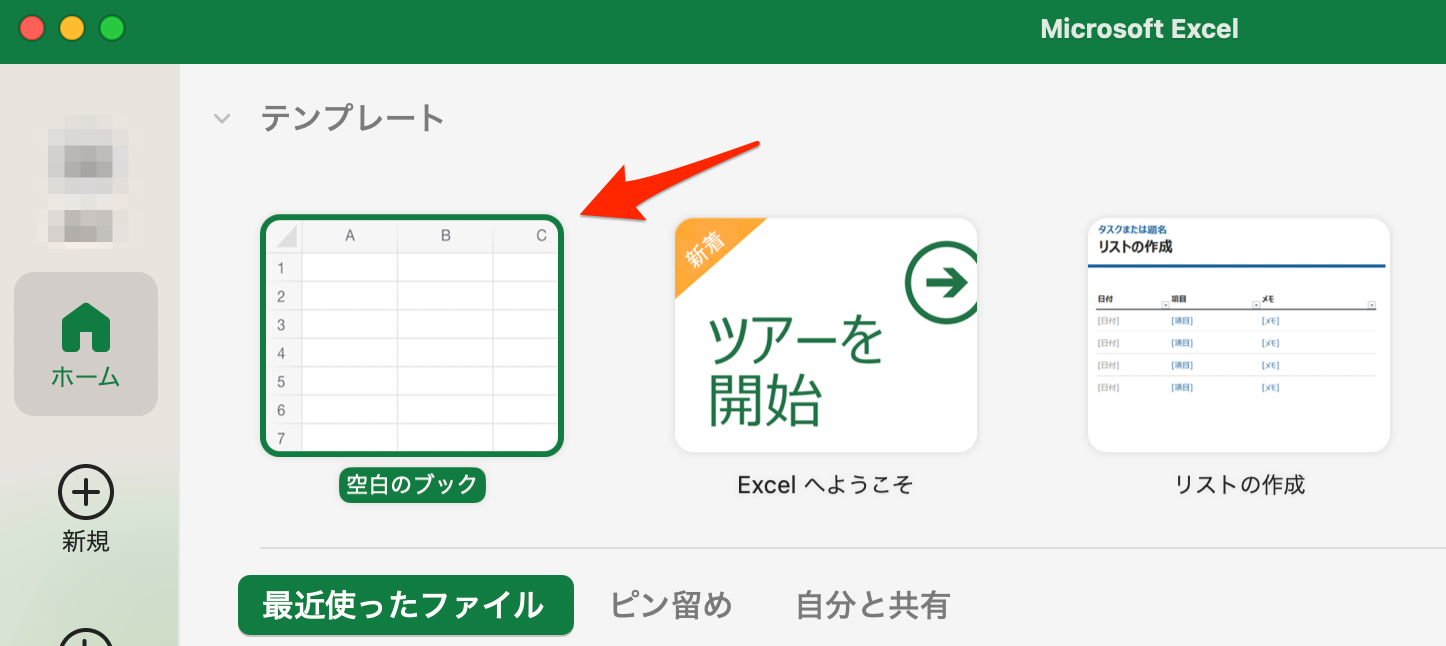The width and height of the screenshot is (1446, 646).
Task: Open the 空白のブック blank workbook thumbnail
Action: [x=412, y=336]
